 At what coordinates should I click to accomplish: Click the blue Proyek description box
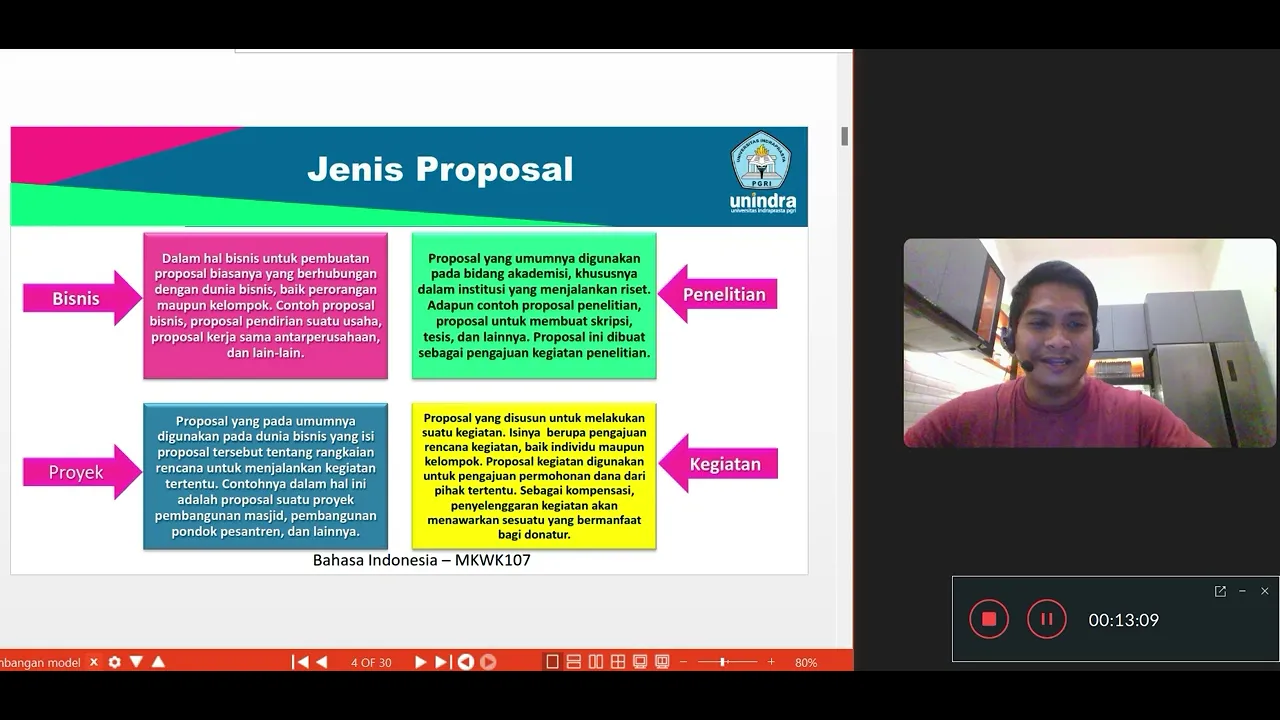pyautogui.click(x=265, y=476)
